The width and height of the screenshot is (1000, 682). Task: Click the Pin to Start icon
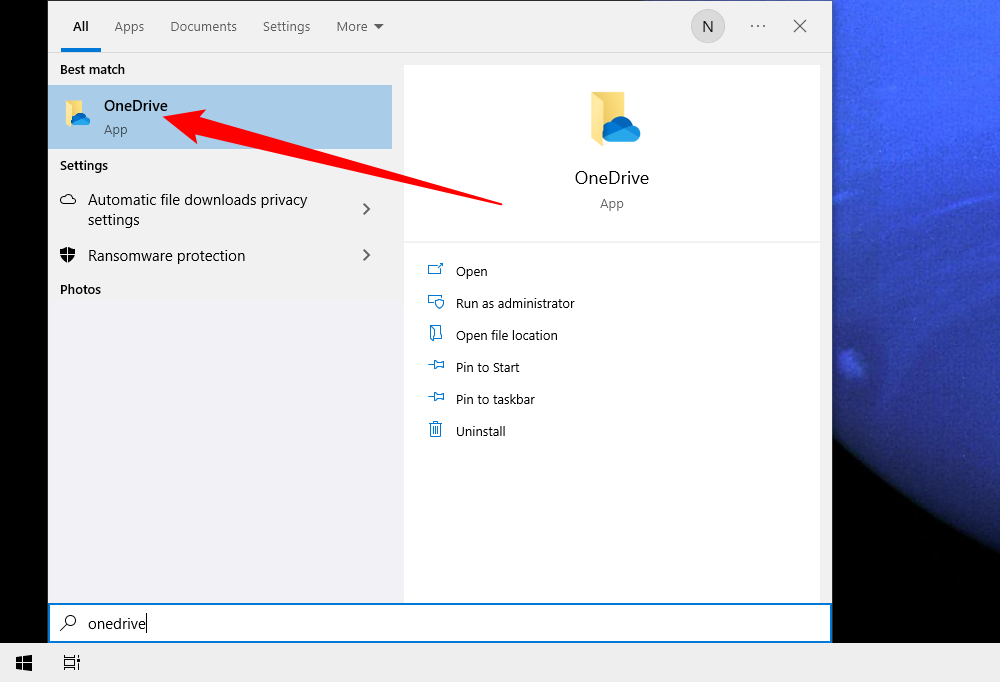click(x=436, y=366)
